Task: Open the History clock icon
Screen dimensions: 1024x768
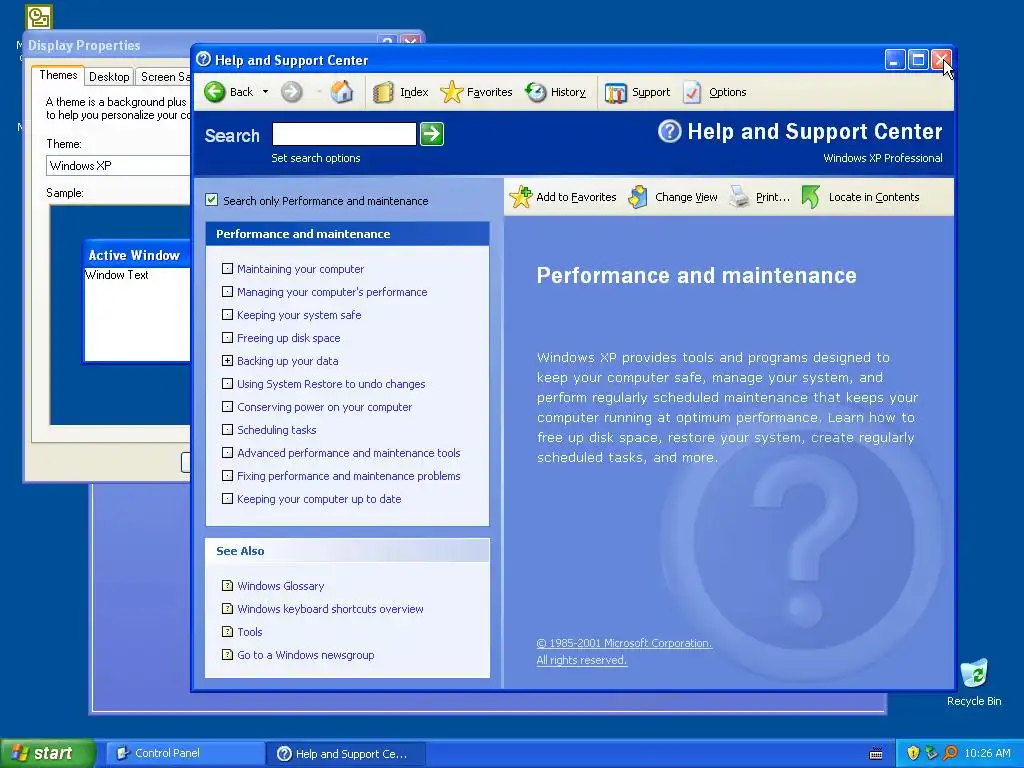Action: click(536, 92)
